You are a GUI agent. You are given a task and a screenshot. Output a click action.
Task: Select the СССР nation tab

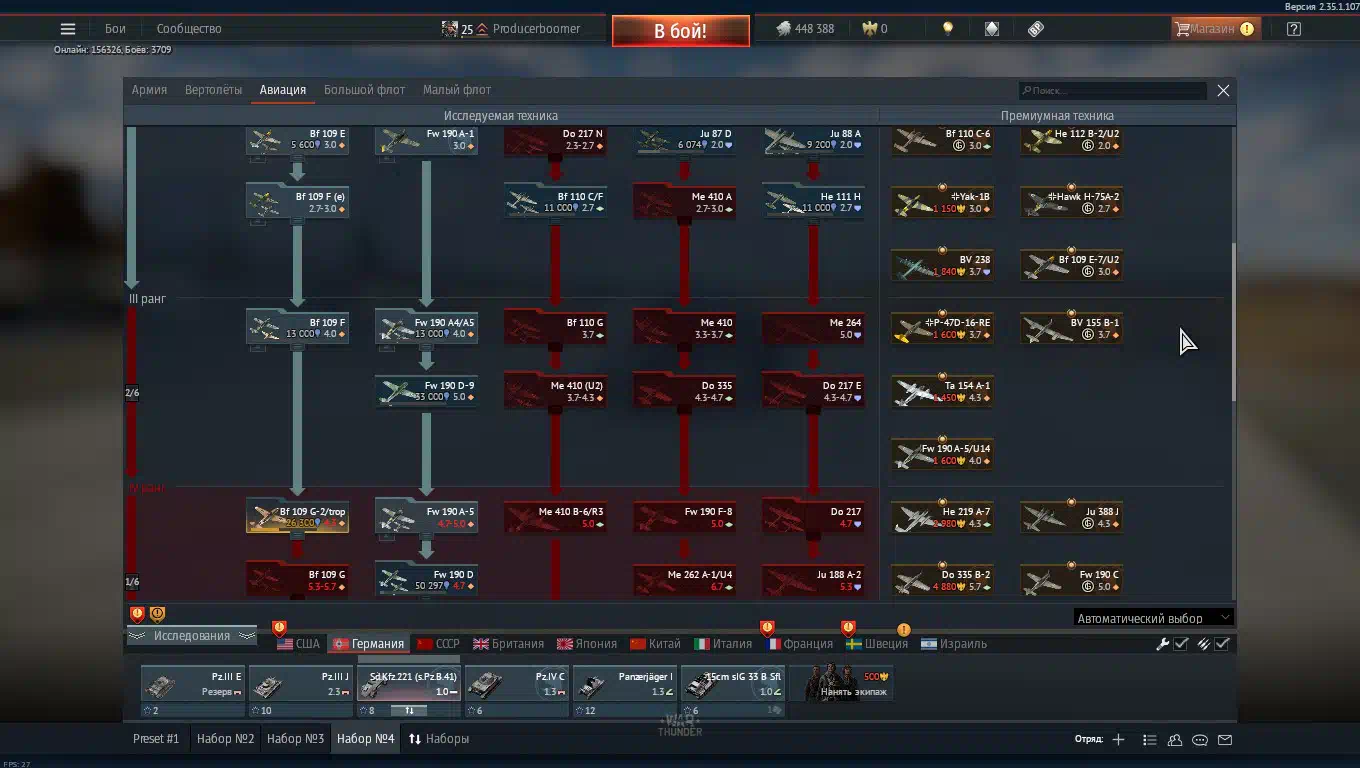tap(438, 644)
